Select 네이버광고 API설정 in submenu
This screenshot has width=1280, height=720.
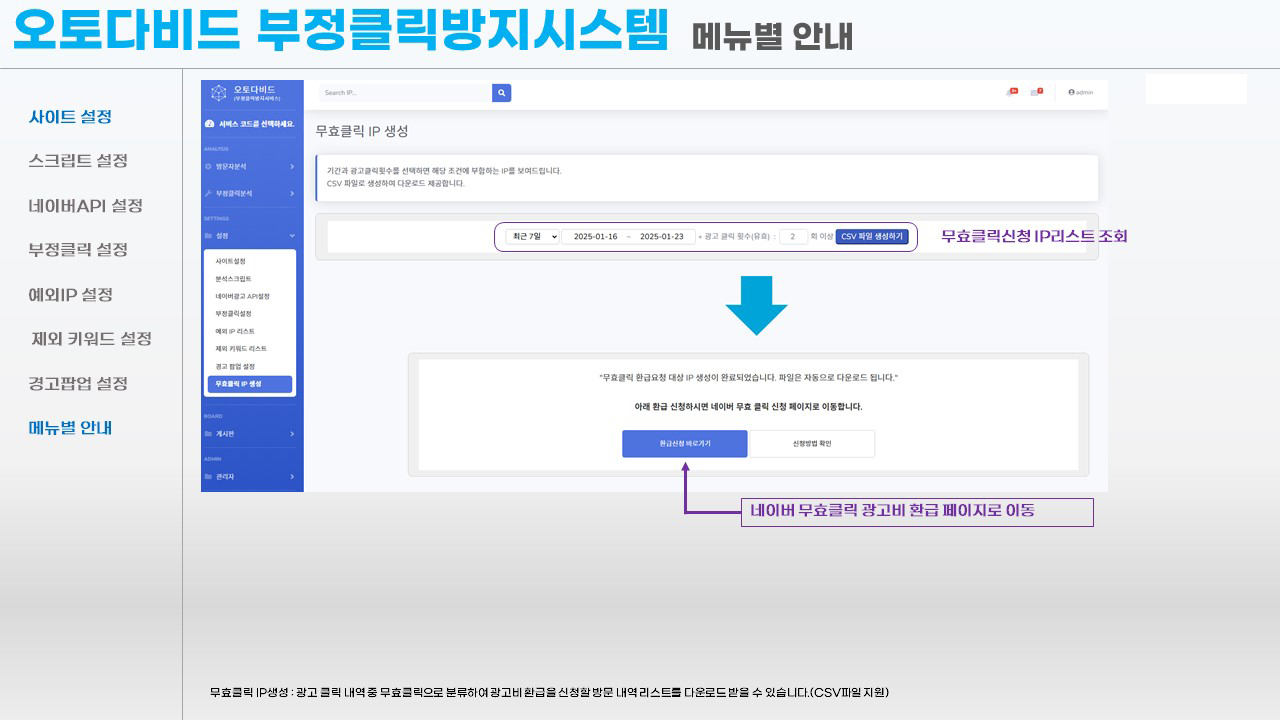242,296
